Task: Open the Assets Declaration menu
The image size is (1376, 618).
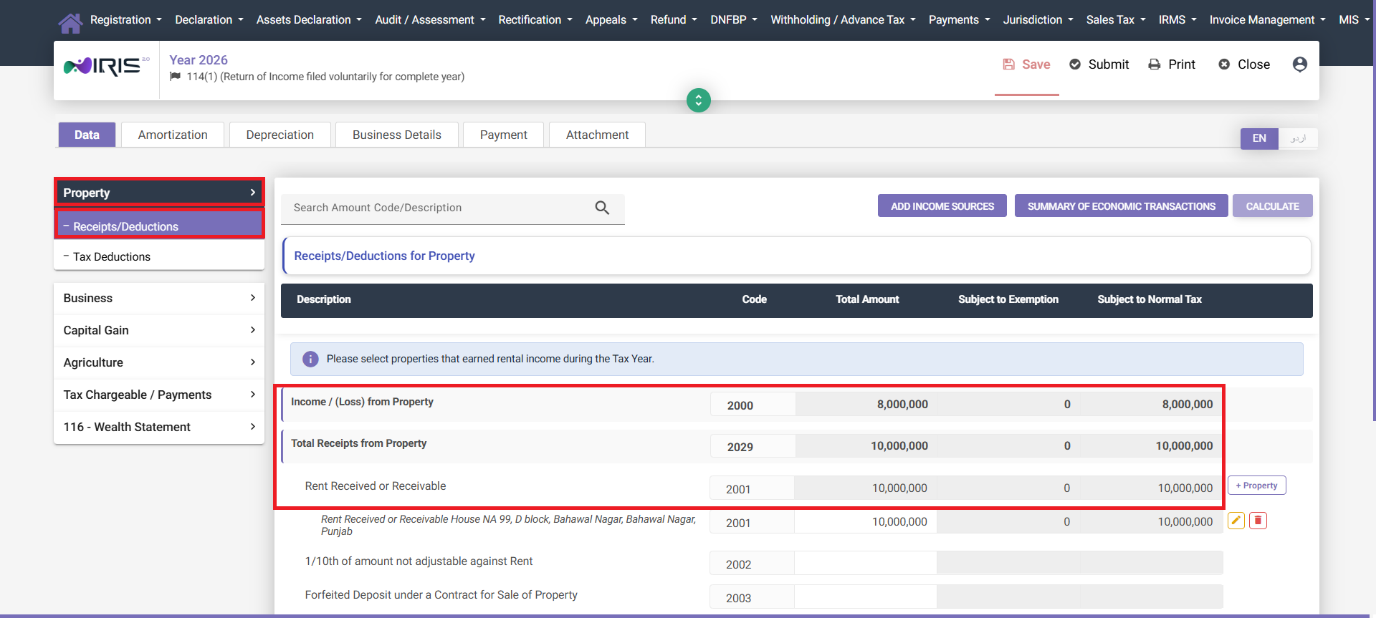Action: pyautogui.click(x=309, y=20)
